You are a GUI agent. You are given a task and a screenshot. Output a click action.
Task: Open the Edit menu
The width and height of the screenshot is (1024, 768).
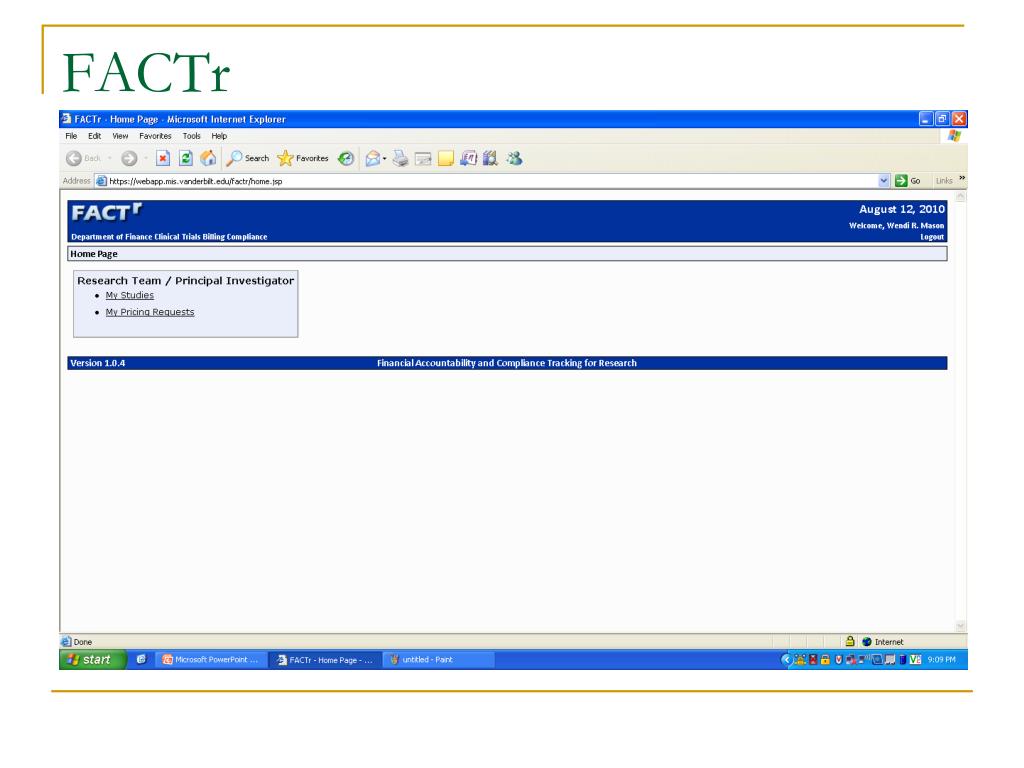[x=95, y=136]
